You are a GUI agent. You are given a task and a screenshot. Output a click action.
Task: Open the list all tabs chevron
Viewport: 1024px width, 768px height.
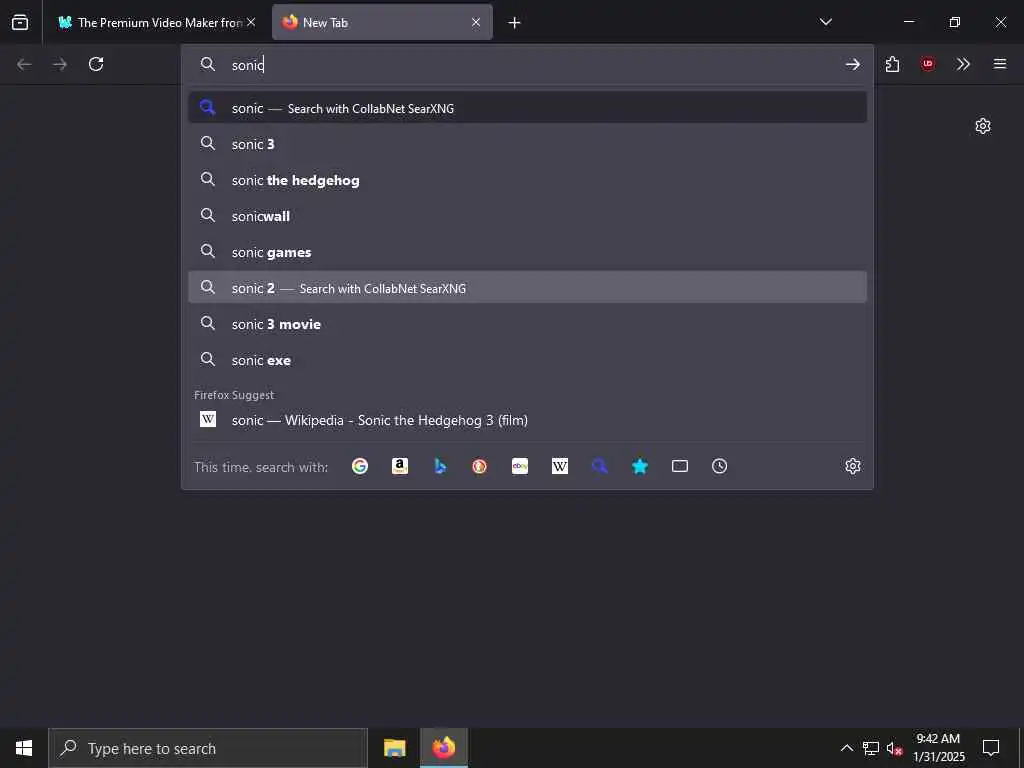pyautogui.click(x=825, y=22)
